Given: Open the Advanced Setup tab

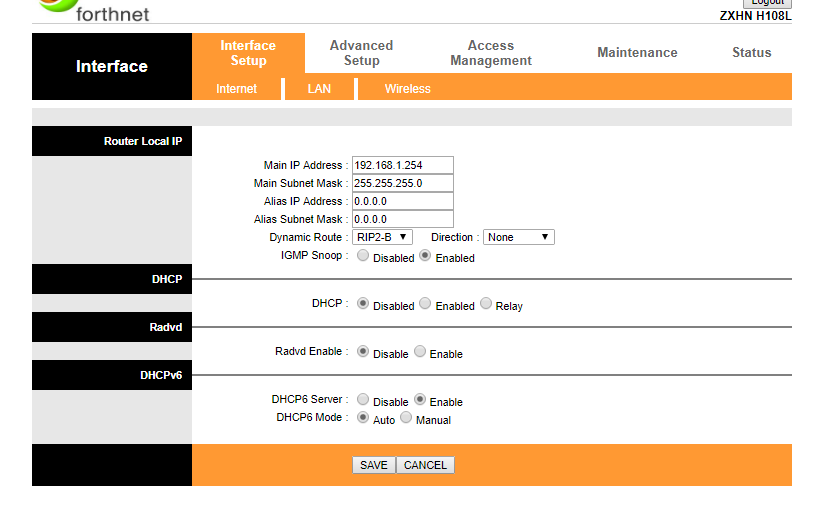Looking at the screenshot, I should [x=361, y=53].
